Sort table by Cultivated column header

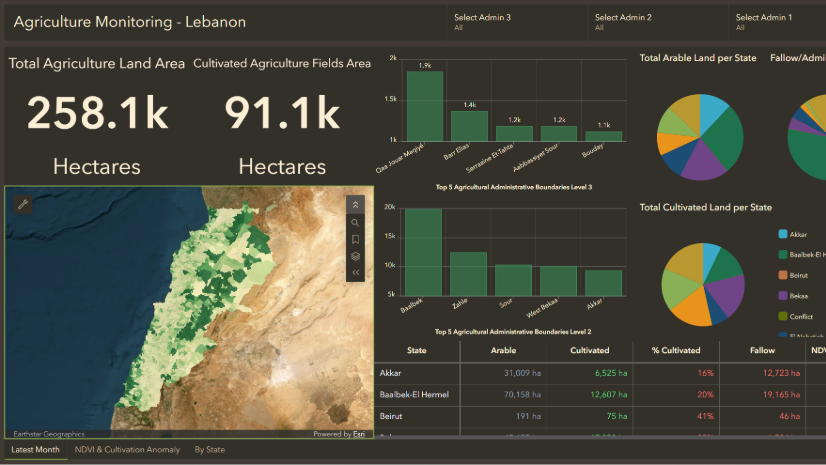click(589, 350)
